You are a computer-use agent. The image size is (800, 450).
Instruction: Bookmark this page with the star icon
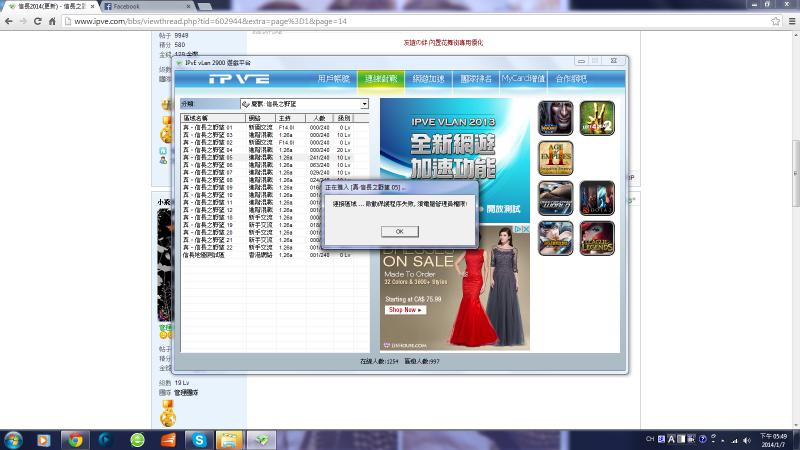pos(775,21)
